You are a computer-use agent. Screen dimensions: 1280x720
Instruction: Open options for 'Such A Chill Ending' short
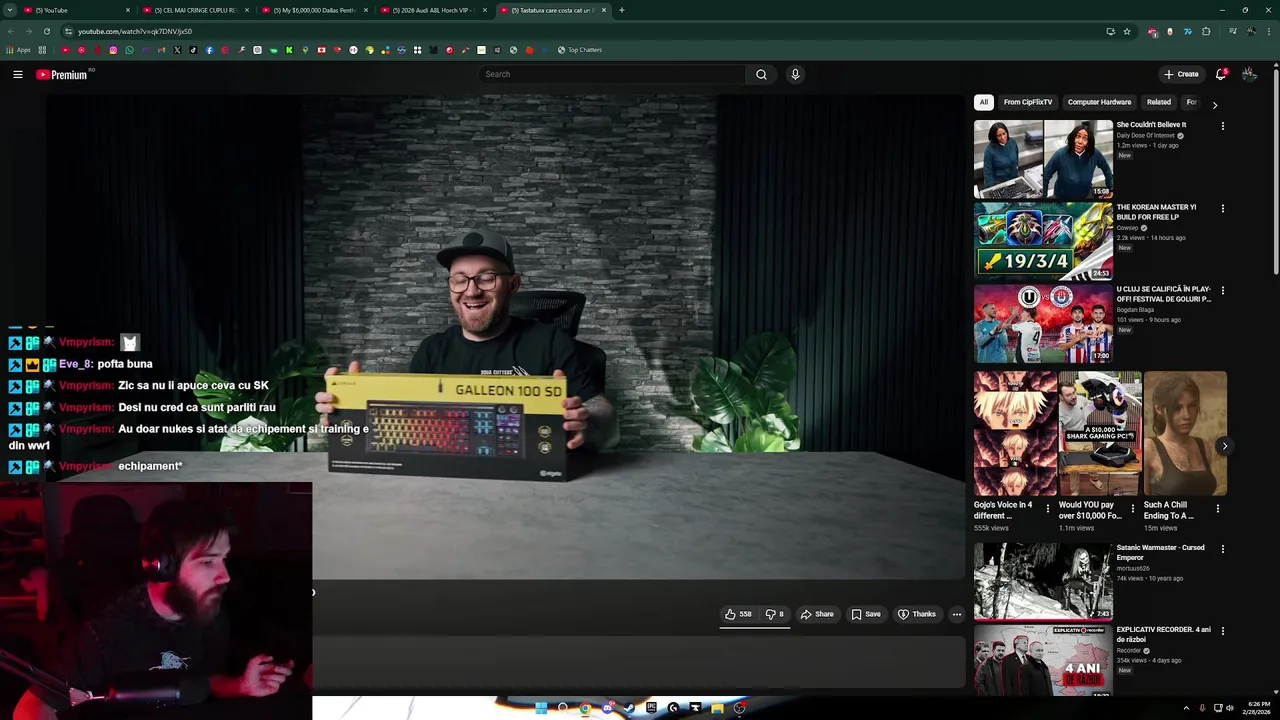tap(1217, 508)
